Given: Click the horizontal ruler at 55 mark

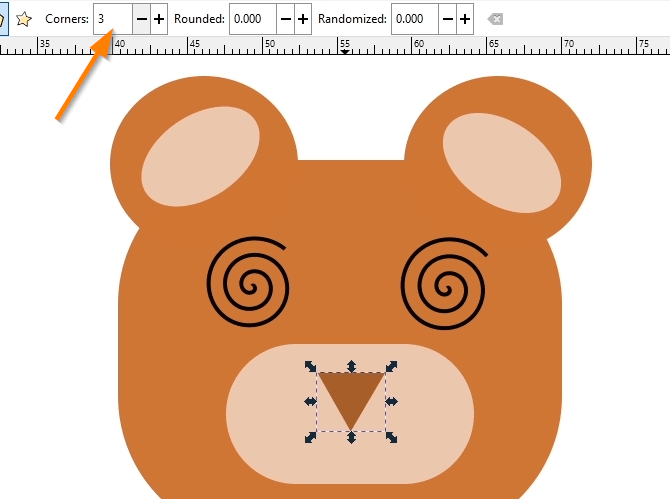Looking at the screenshot, I should coord(344,46).
